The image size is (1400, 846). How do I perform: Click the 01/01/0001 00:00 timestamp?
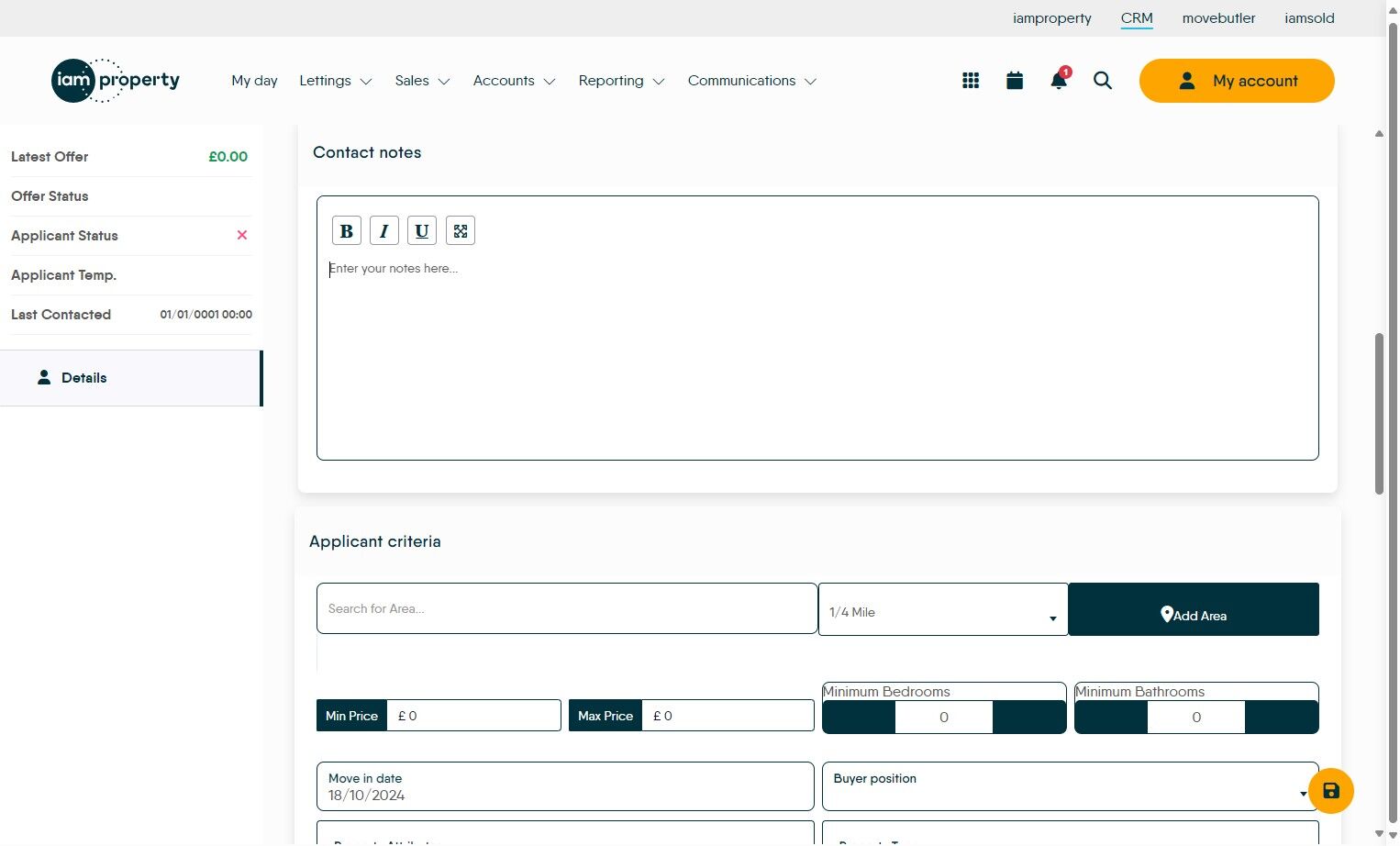click(206, 315)
